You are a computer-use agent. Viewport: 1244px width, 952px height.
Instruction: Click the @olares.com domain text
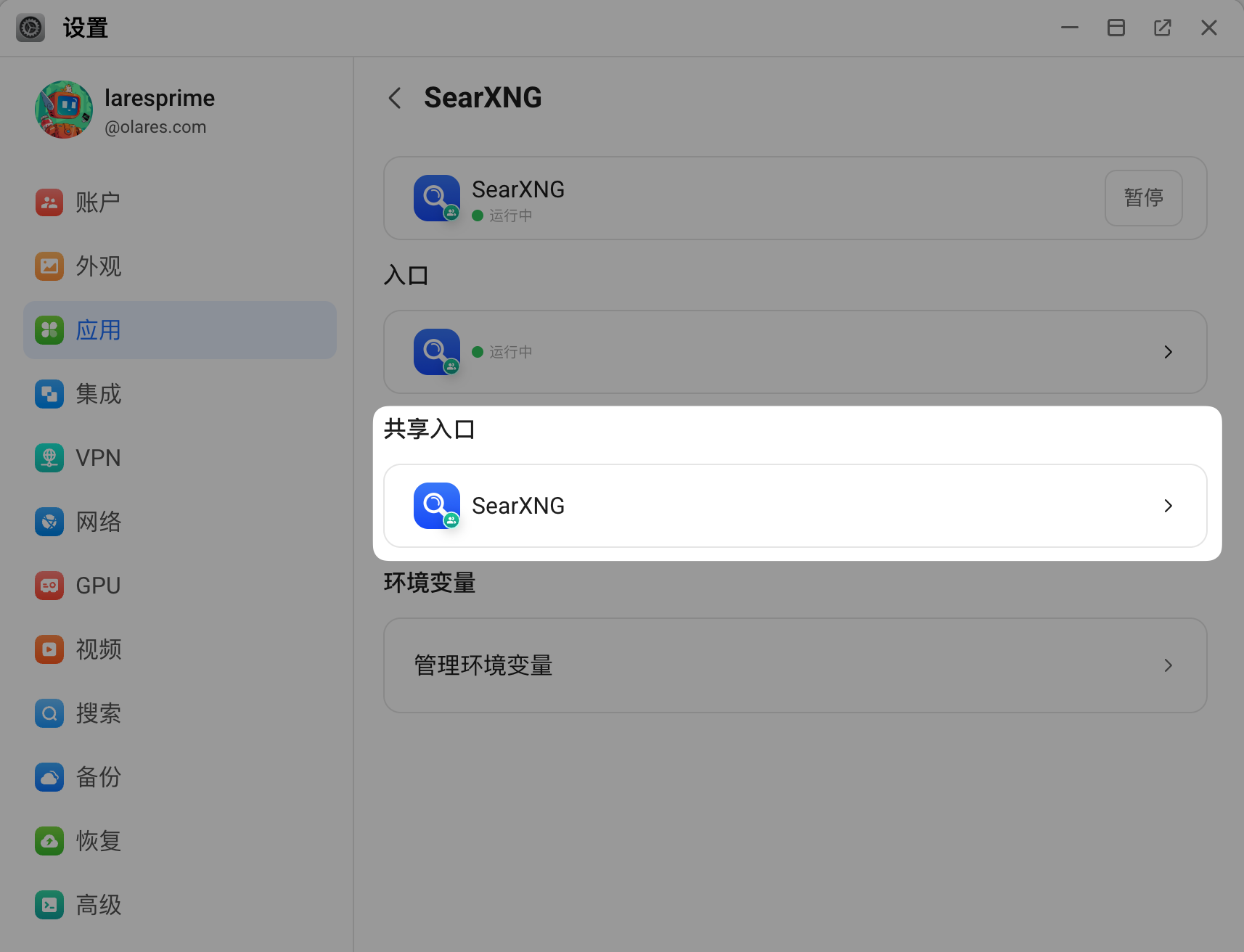coord(155,127)
